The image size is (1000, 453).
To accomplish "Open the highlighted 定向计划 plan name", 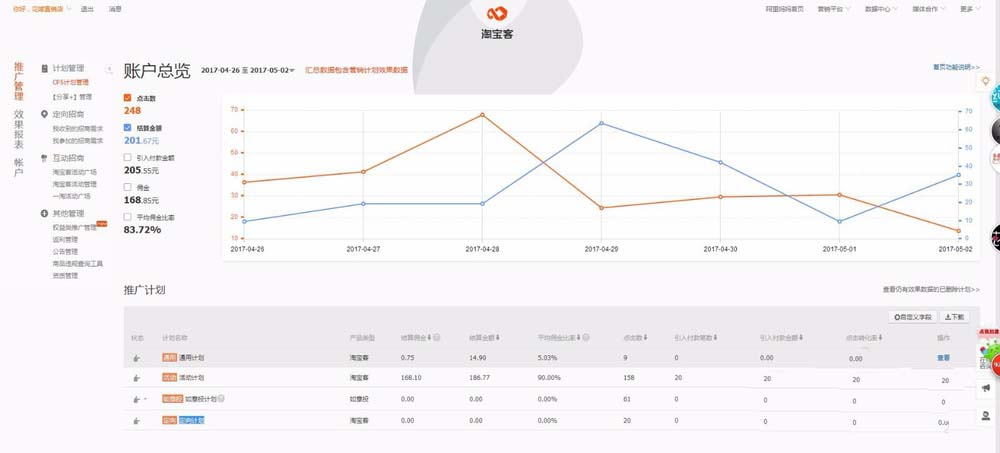I will [x=191, y=420].
